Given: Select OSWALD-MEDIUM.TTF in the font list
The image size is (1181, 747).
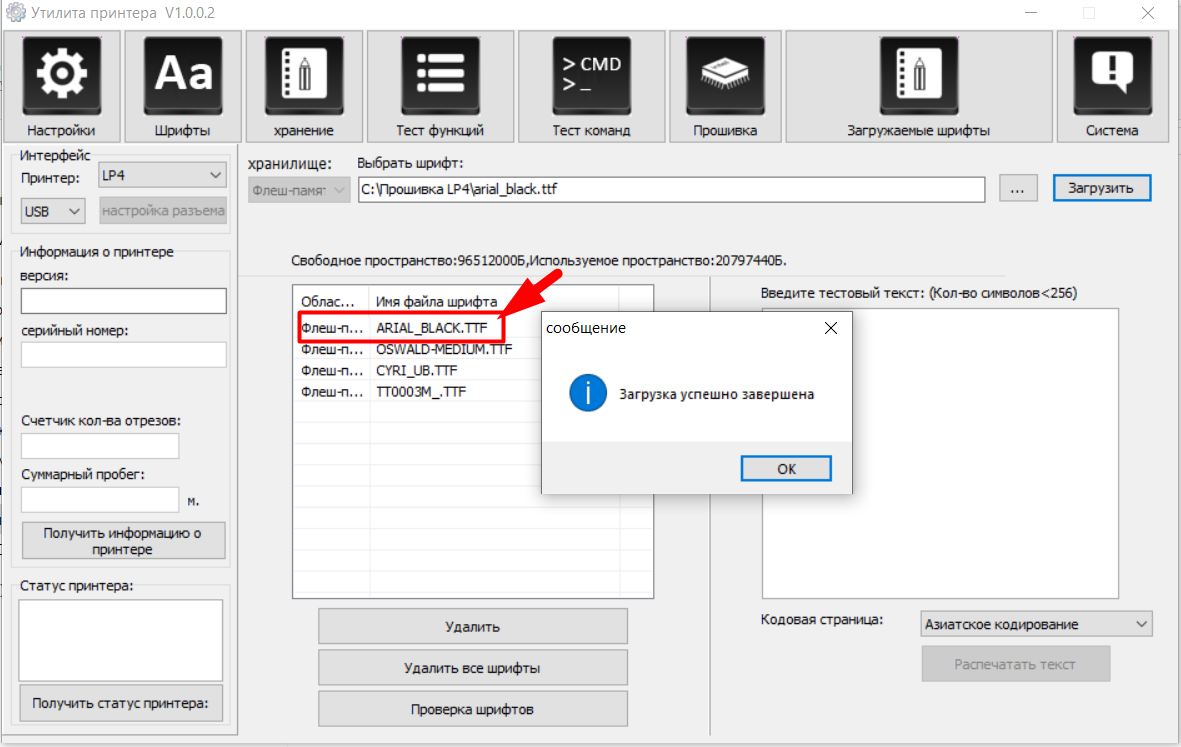Looking at the screenshot, I should [444, 350].
